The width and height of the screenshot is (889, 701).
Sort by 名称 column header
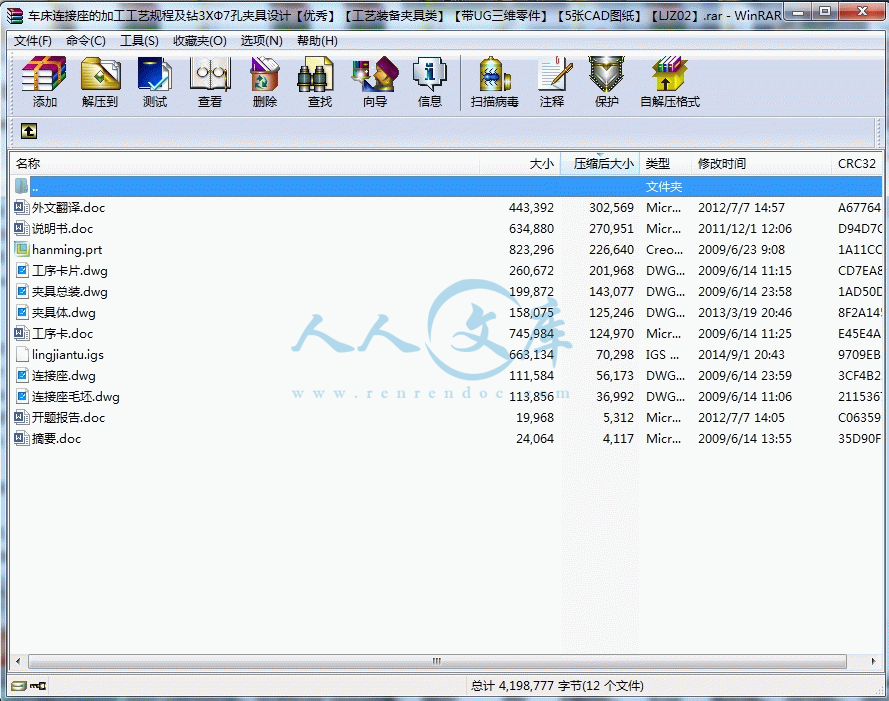[244, 164]
